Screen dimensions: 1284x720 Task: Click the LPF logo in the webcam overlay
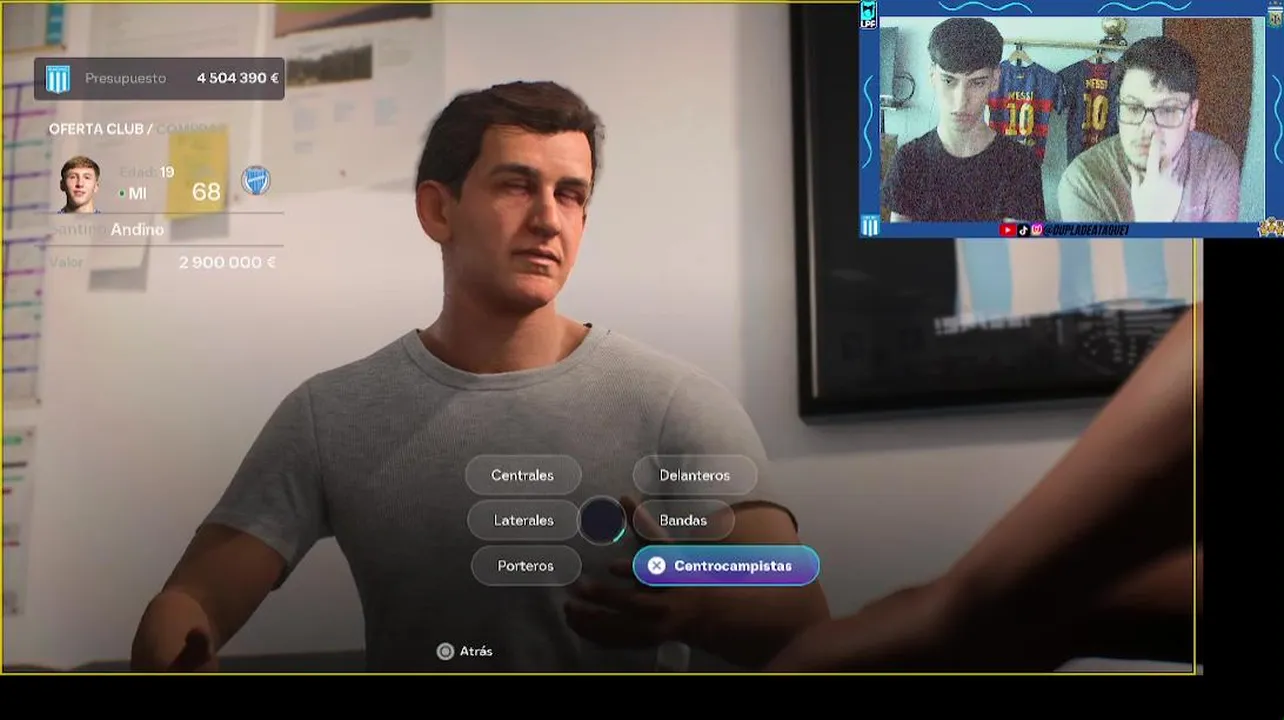(x=868, y=14)
